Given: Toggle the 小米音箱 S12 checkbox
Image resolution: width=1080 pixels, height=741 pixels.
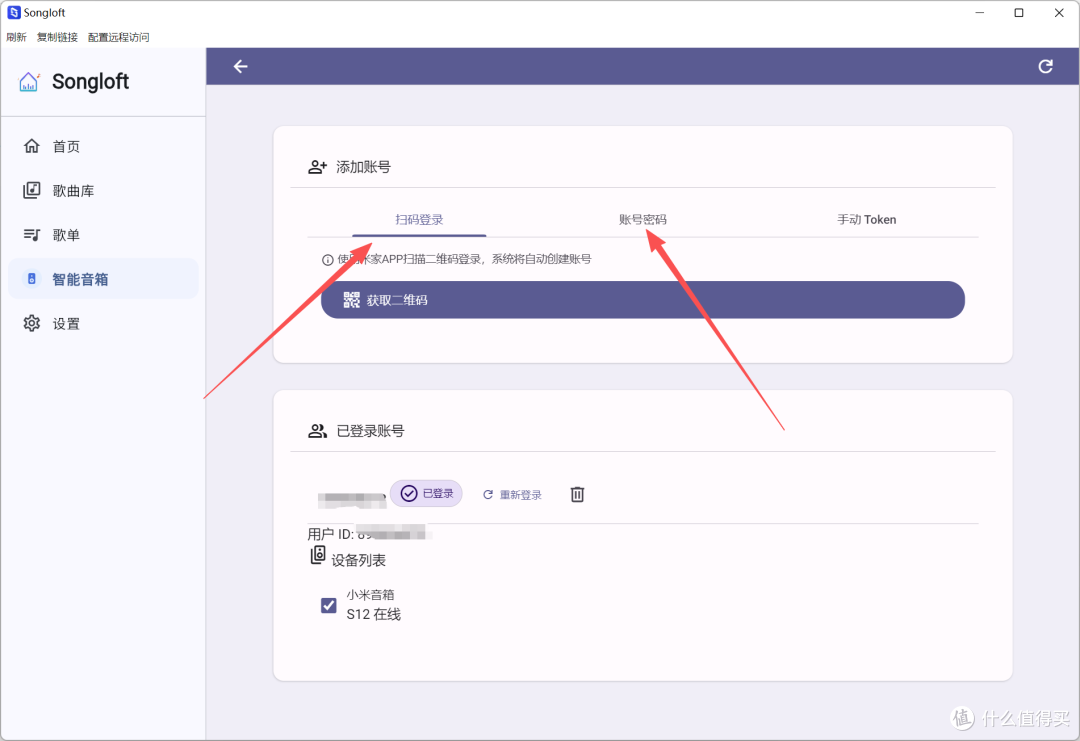Looking at the screenshot, I should click(329, 605).
